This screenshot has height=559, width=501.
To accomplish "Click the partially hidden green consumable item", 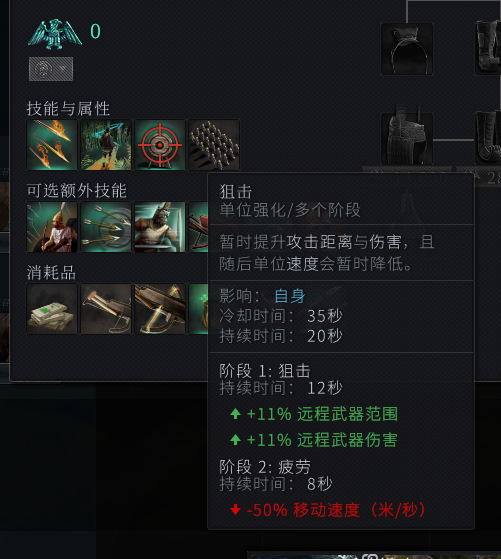I will click(x=198, y=309).
